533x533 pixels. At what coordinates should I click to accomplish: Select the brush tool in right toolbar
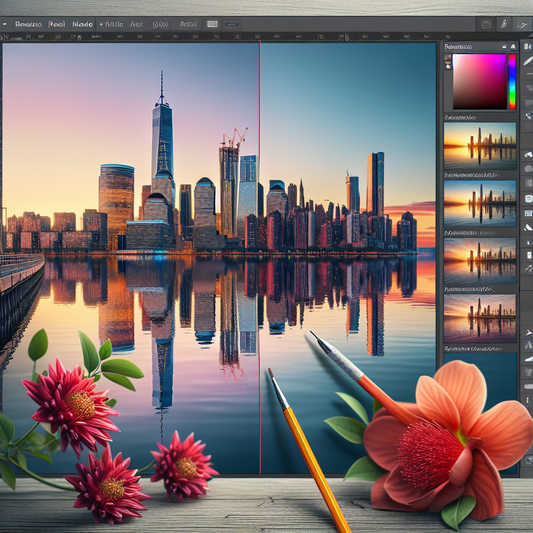[x=528, y=61]
